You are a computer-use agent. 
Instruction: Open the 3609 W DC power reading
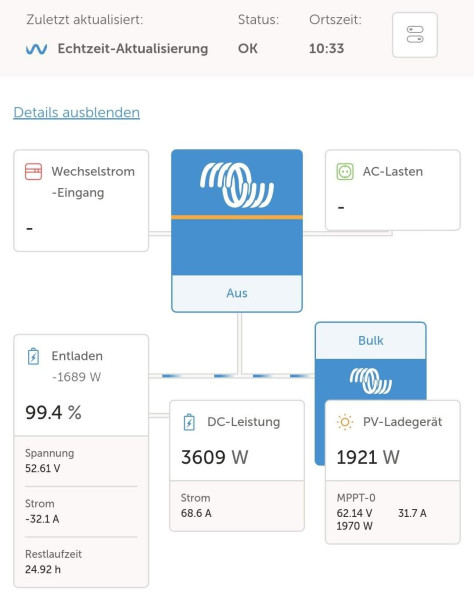[x=215, y=457]
